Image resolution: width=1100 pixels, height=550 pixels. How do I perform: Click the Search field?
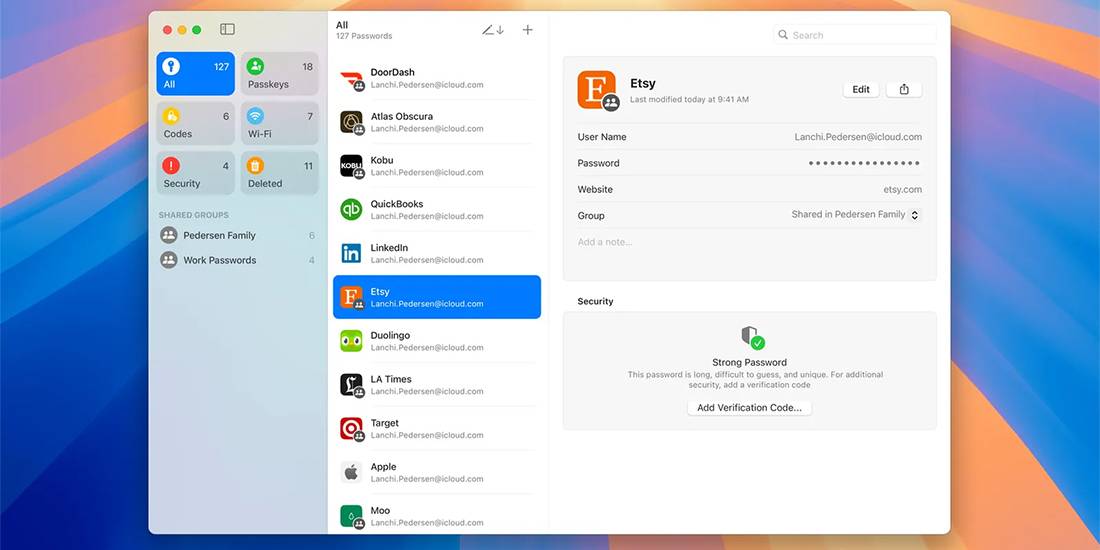(x=854, y=34)
